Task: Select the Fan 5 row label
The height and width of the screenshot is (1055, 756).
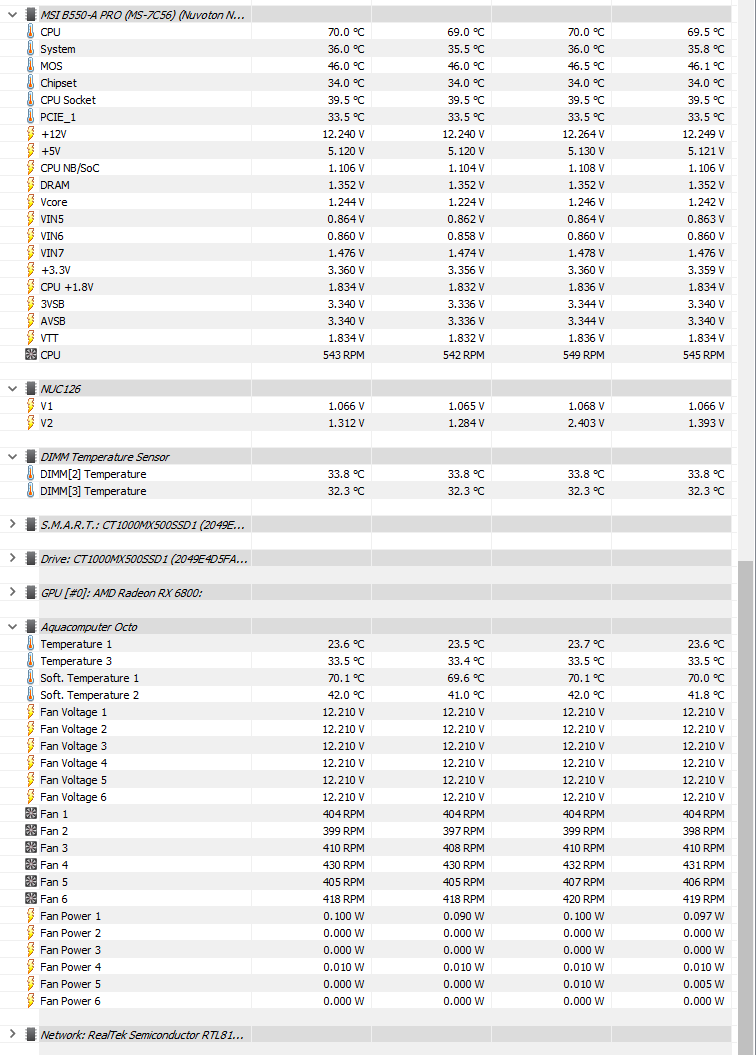Action: (x=54, y=881)
